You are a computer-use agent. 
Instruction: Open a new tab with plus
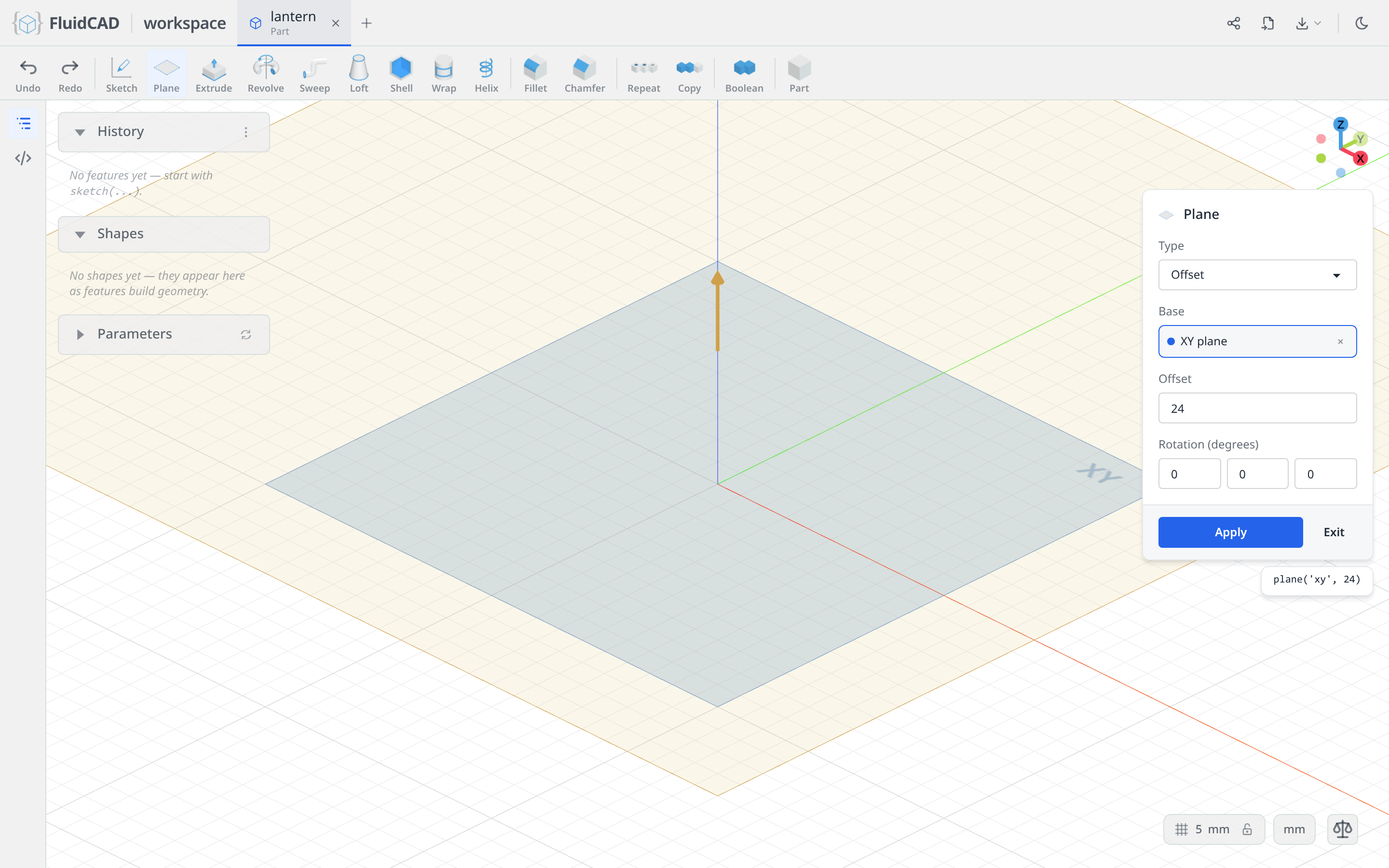pos(366,23)
